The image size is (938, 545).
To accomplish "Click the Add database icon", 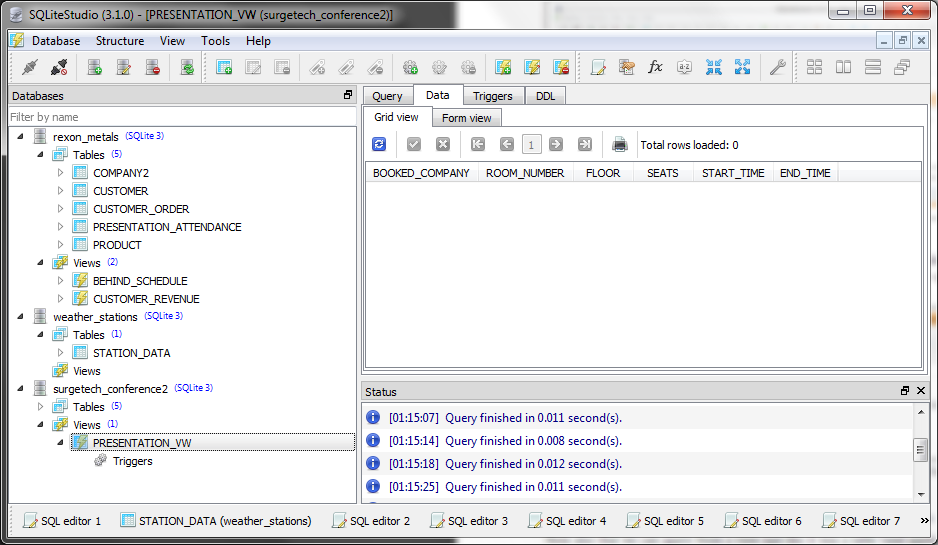I will [95, 67].
